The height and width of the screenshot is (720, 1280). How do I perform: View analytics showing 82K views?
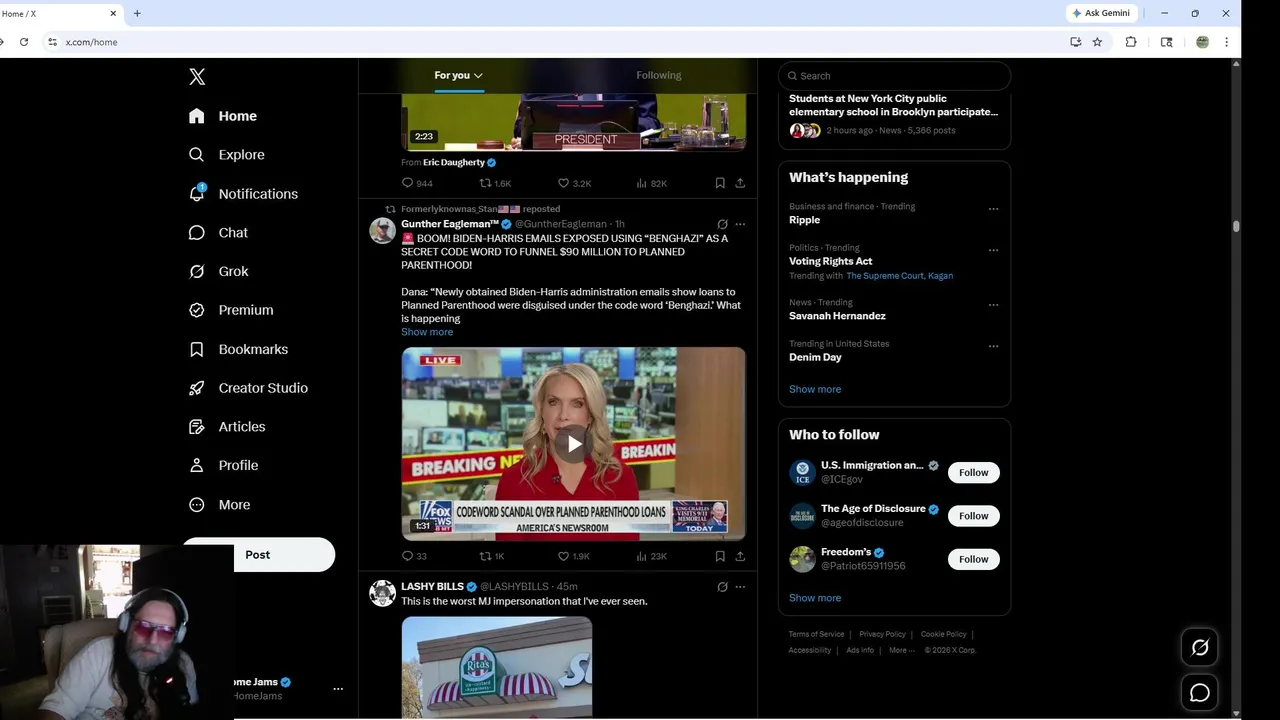pyautogui.click(x=651, y=183)
